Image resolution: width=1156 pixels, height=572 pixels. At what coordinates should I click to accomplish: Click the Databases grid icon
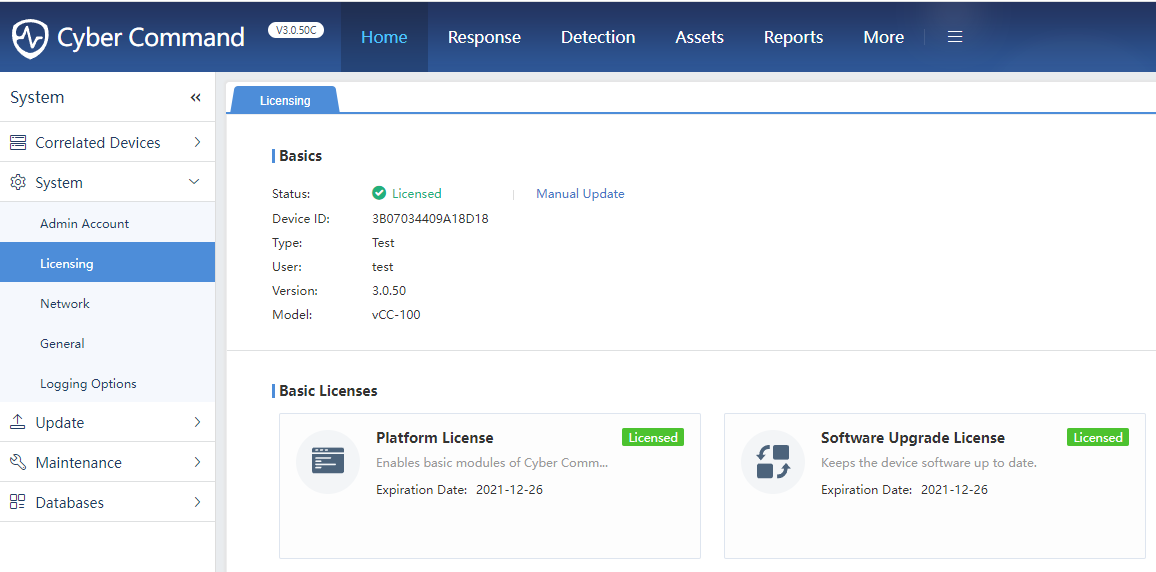18,502
